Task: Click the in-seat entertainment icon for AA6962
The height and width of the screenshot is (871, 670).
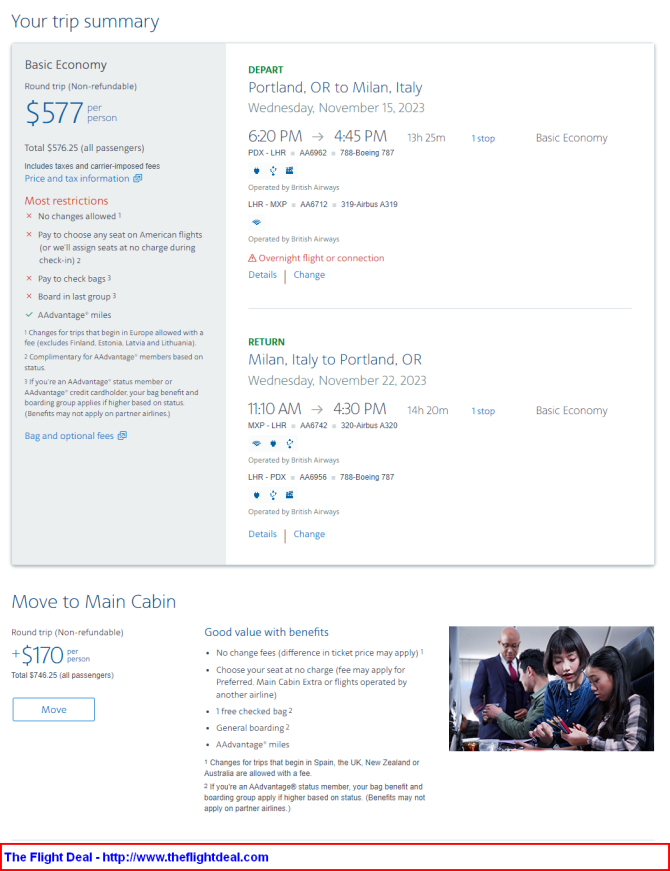Action: click(289, 170)
